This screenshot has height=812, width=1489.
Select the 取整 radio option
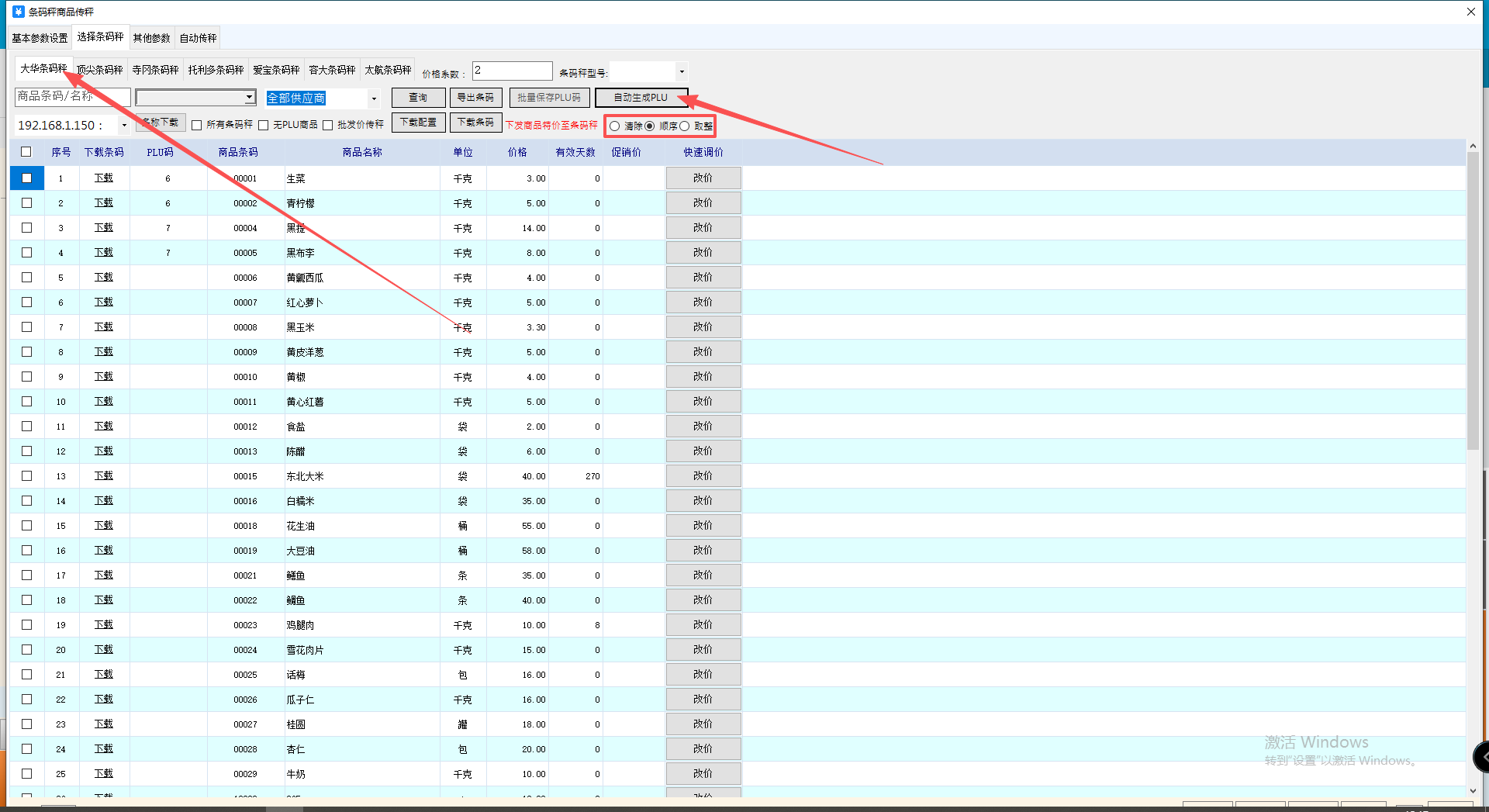(x=685, y=126)
